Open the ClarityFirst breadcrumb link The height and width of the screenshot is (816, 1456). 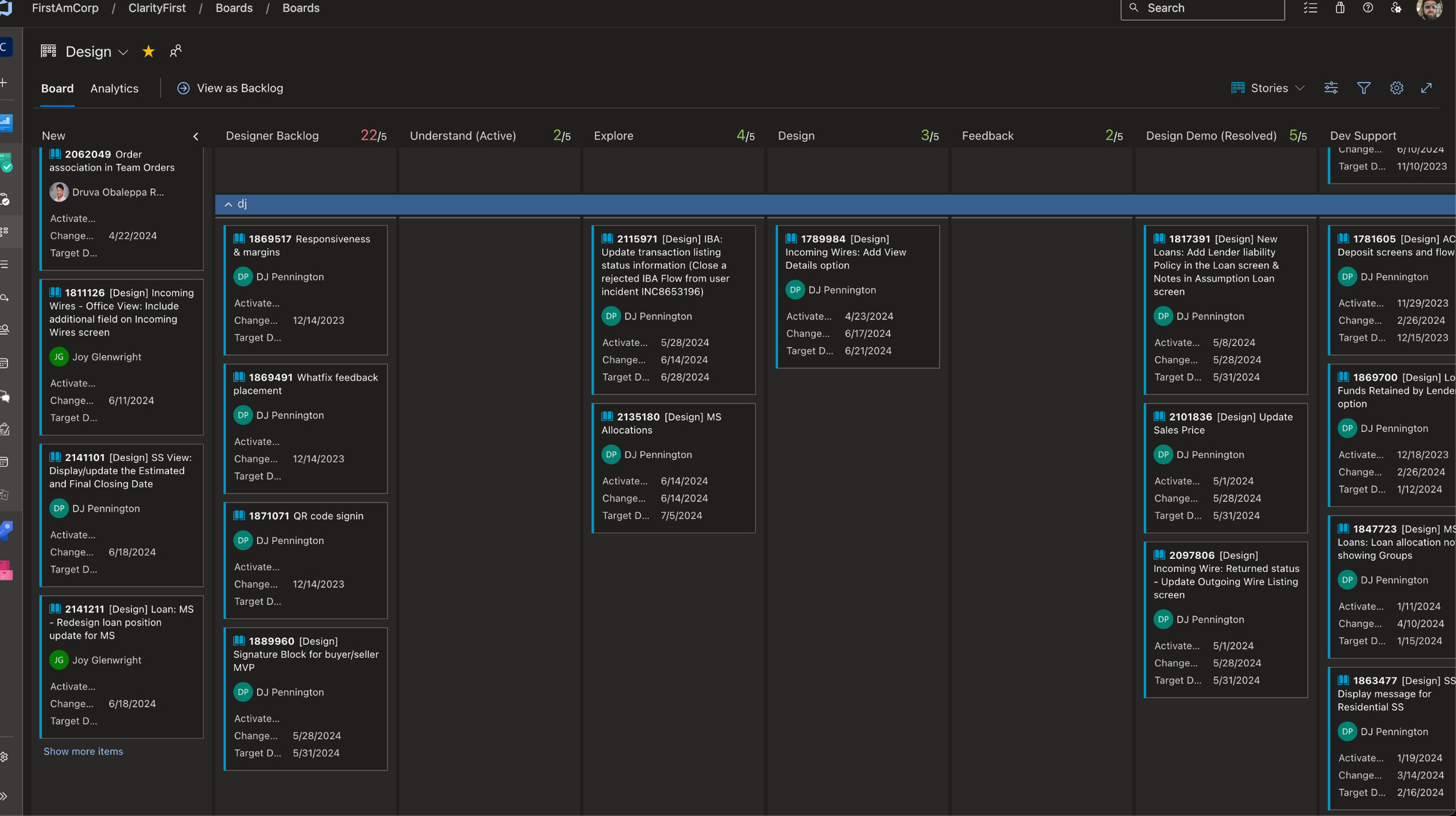pyautogui.click(x=157, y=8)
